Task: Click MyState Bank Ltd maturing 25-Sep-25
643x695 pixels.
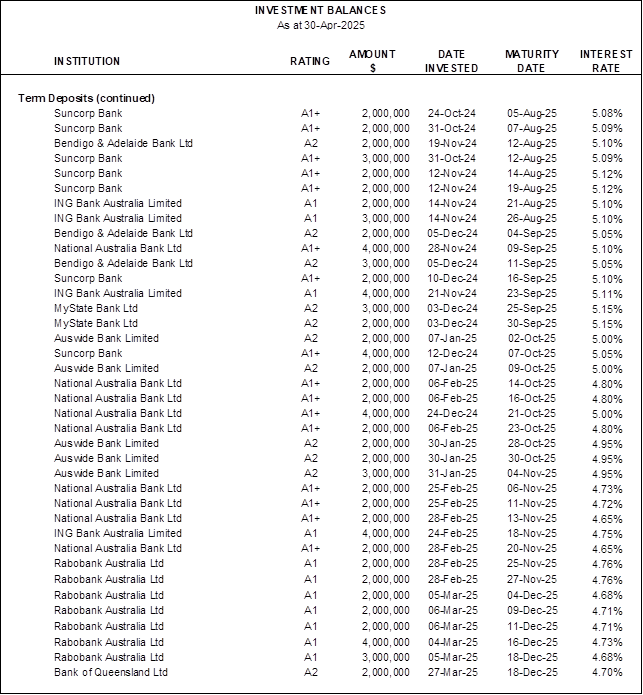Action: click(x=96, y=308)
